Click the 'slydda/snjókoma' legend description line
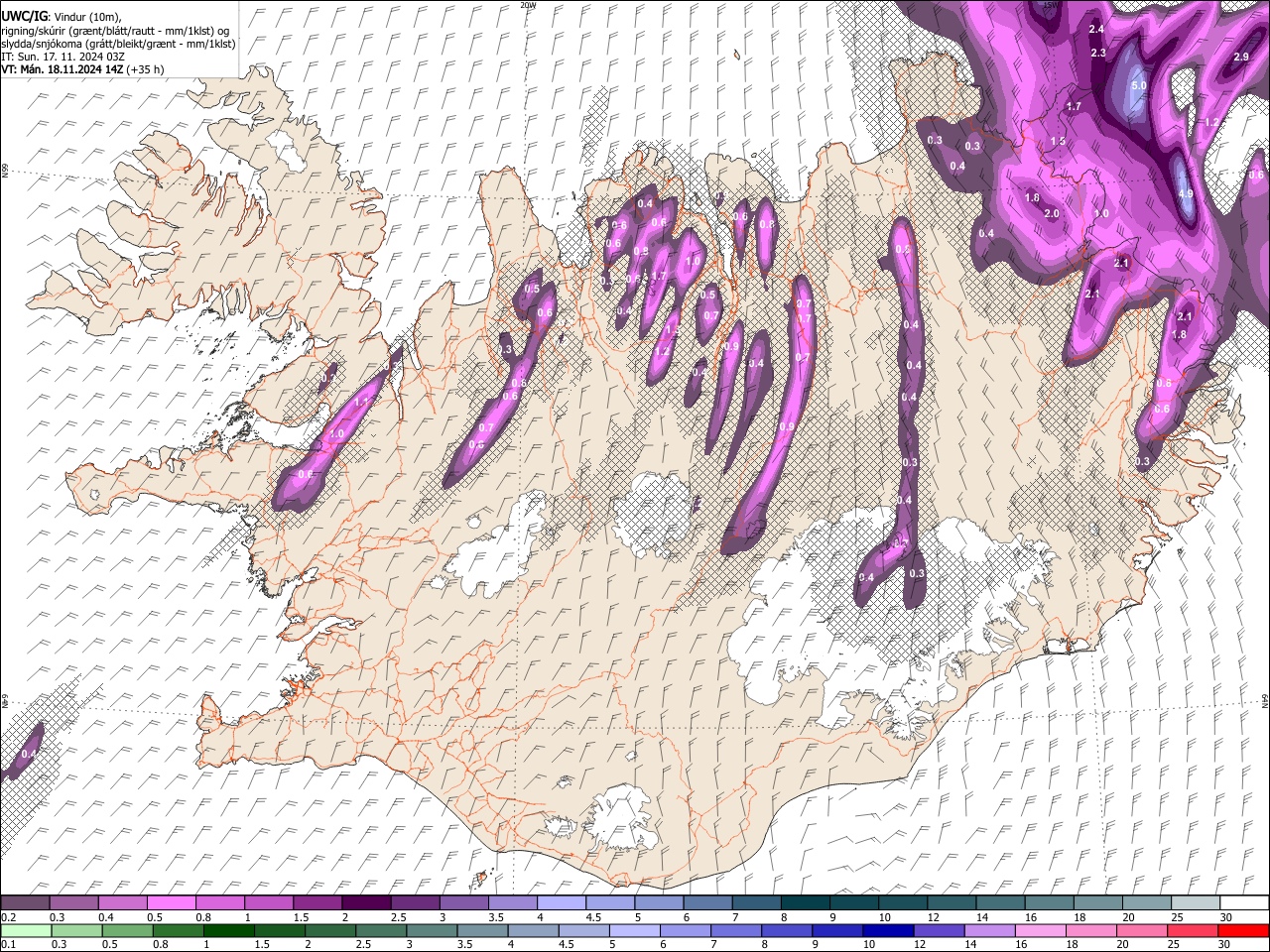Image resolution: width=1270 pixels, height=952 pixels. [x=118, y=44]
